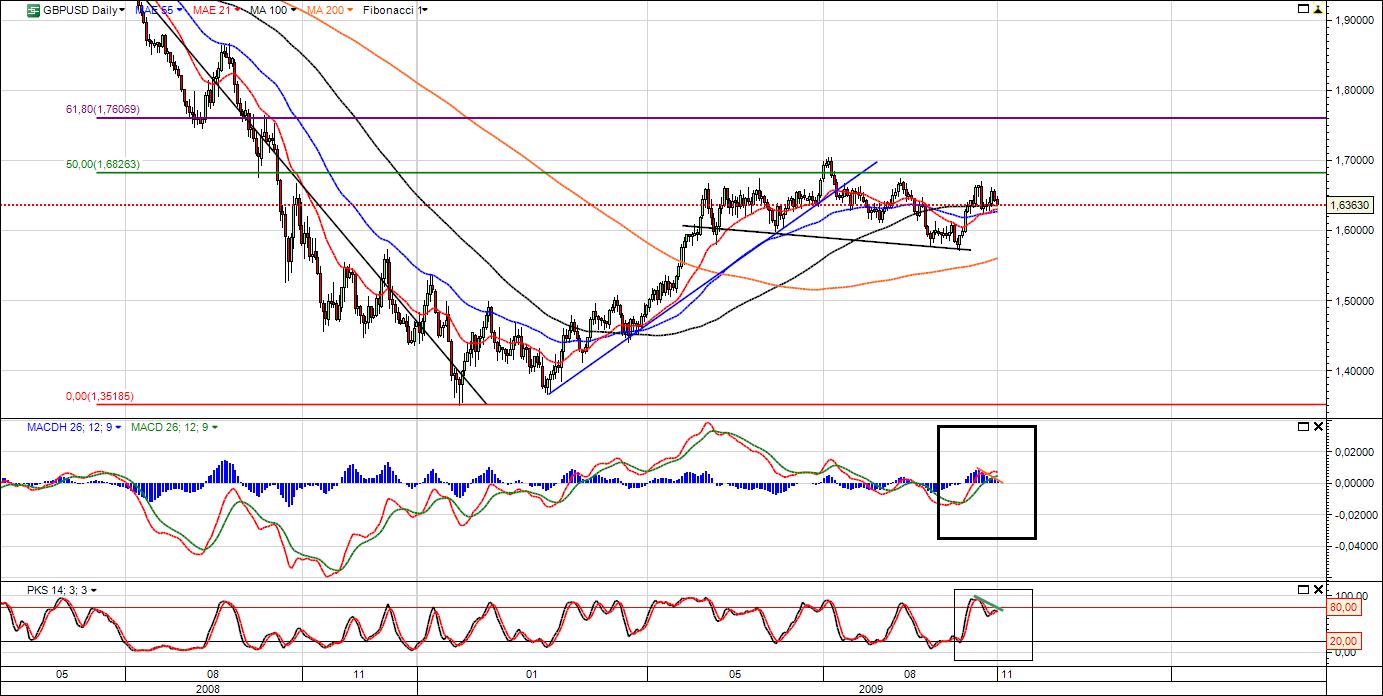
Task: Close the PKS stochastic panel
Action: tap(1318, 590)
